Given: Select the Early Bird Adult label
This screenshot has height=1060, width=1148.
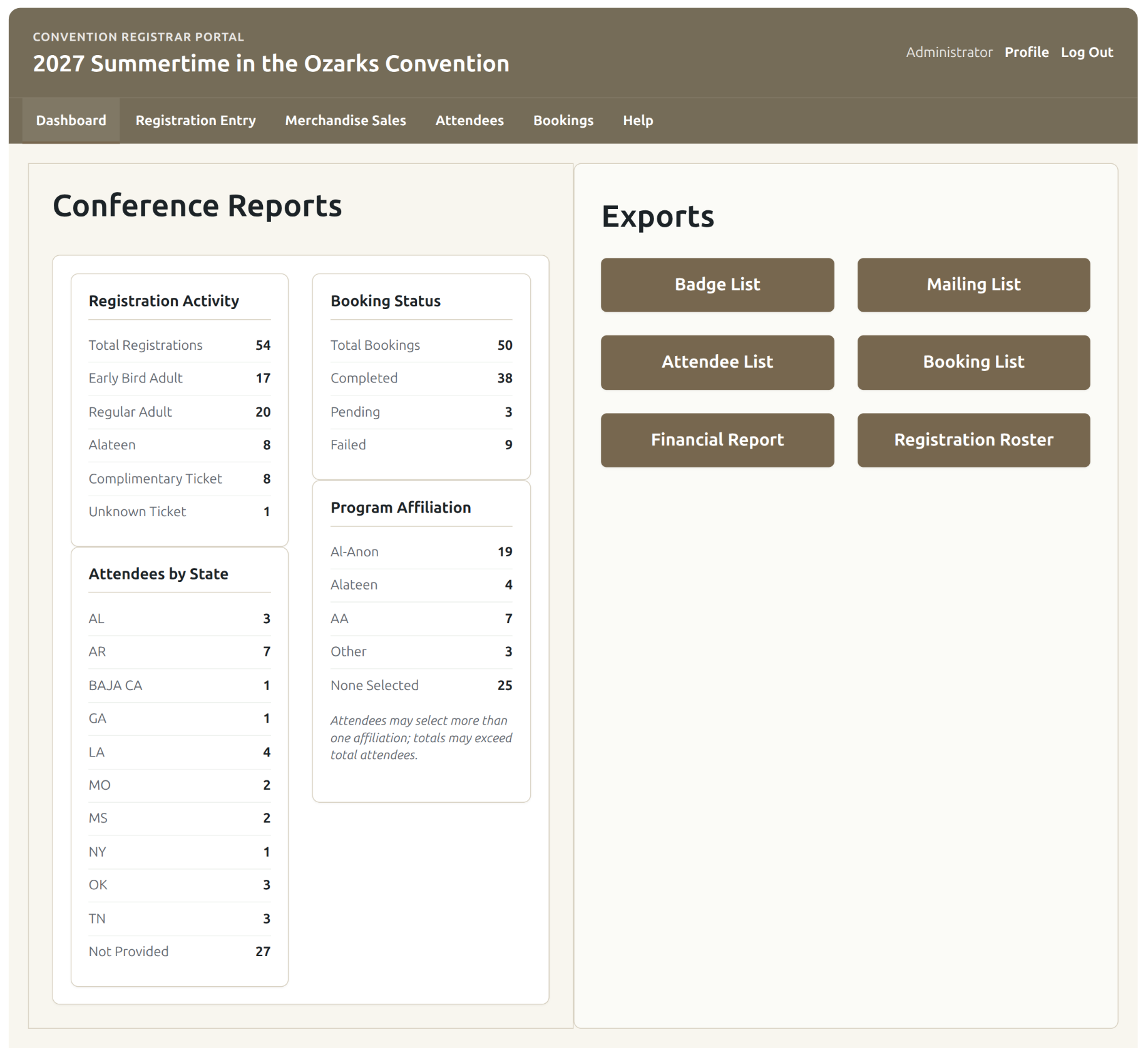Looking at the screenshot, I should [x=135, y=379].
